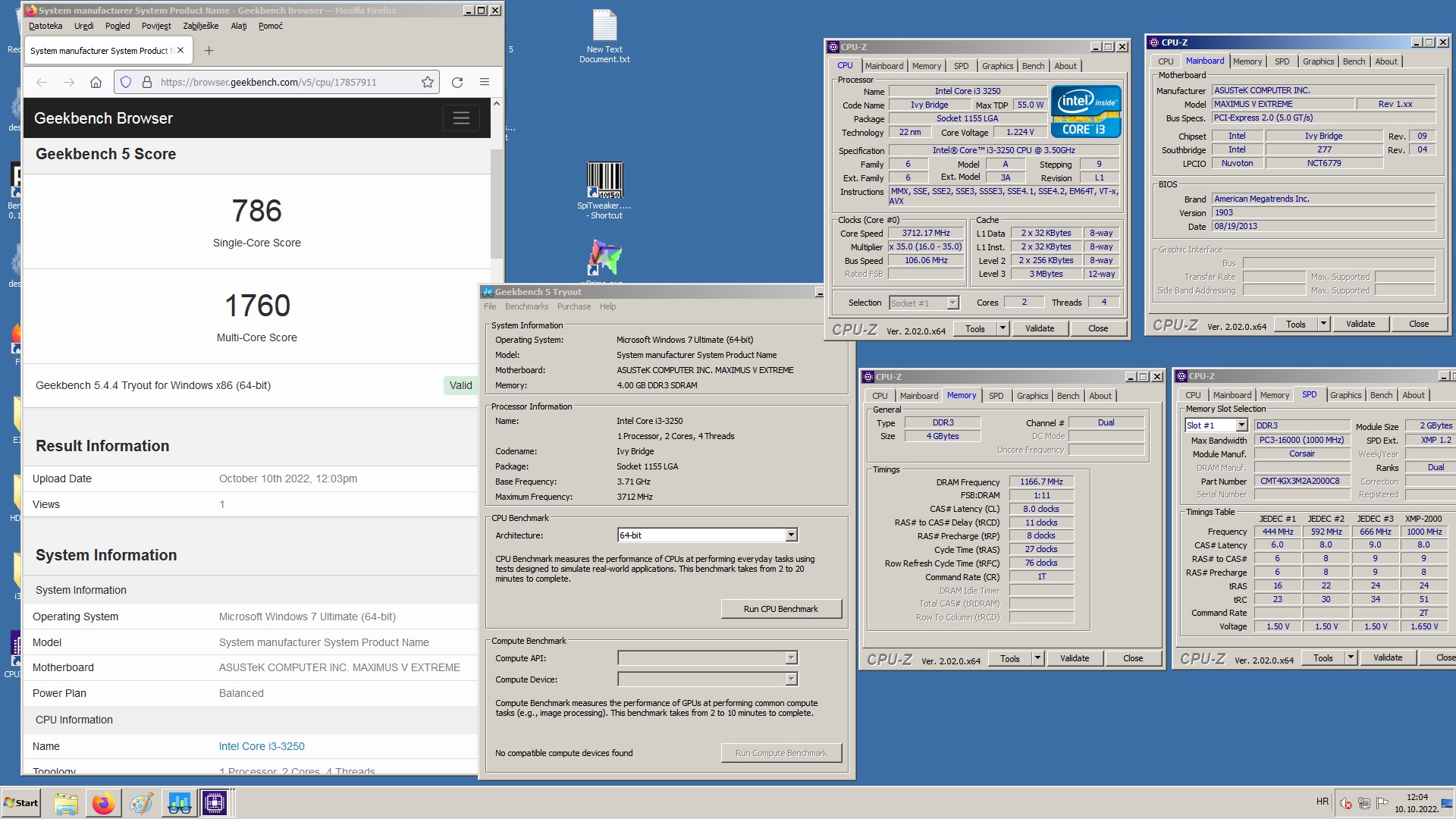1456x819 pixels.
Task: Open Benchmarks menu in Geekbench Tryout
Action: 526,306
